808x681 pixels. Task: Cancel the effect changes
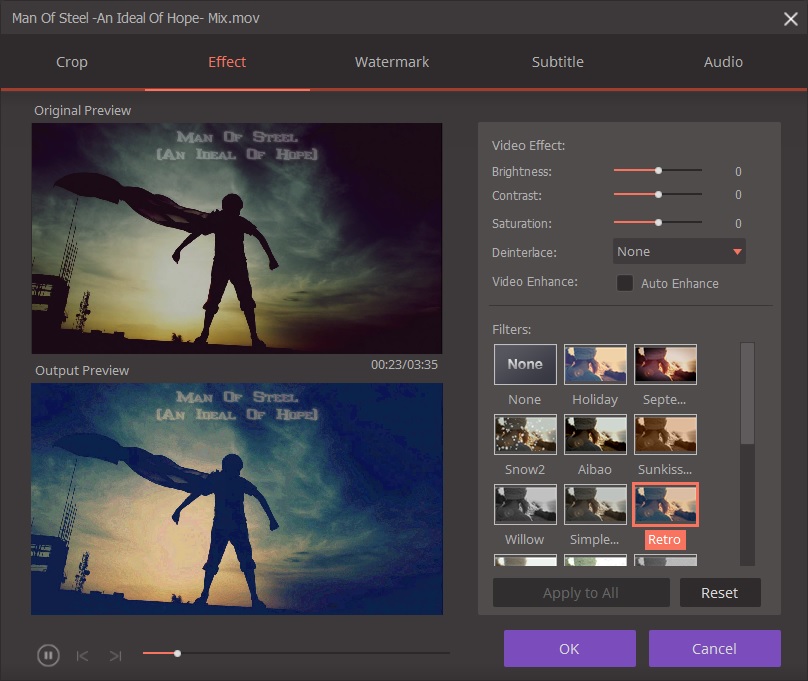pyautogui.click(x=715, y=649)
